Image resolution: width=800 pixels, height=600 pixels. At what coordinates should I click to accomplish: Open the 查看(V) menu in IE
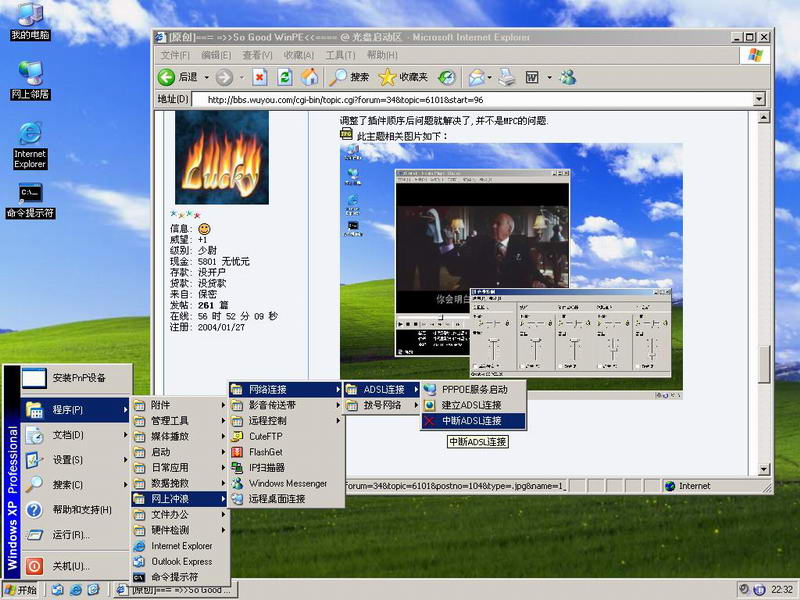(x=257, y=55)
